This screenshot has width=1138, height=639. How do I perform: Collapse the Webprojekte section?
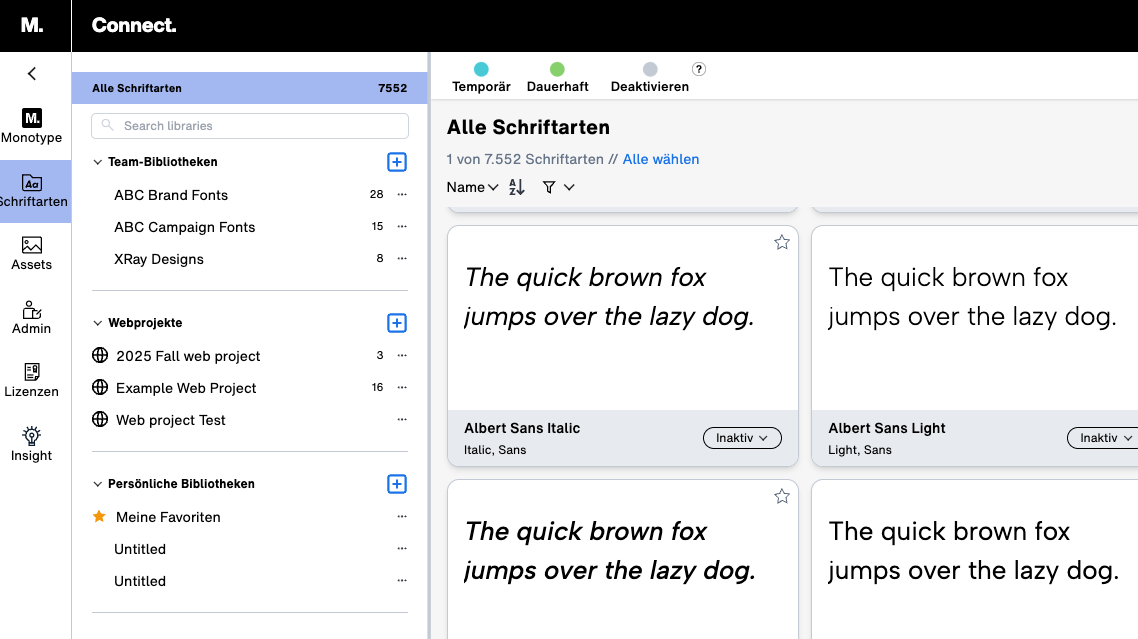pyautogui.click(x=97, y=322)
